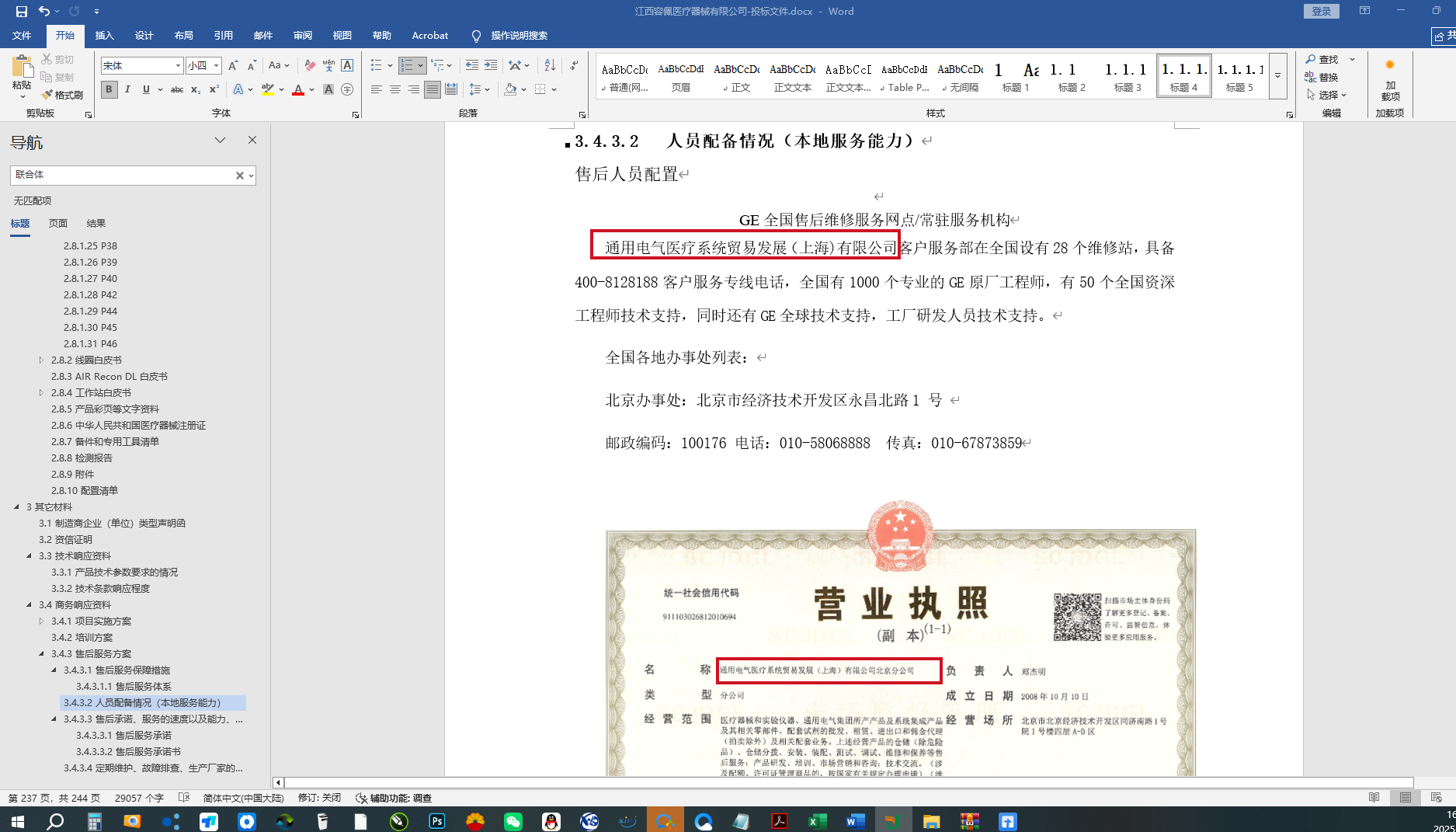The image size is (1456, 832).
Task: Apply character shading
Action: (328, 90)
